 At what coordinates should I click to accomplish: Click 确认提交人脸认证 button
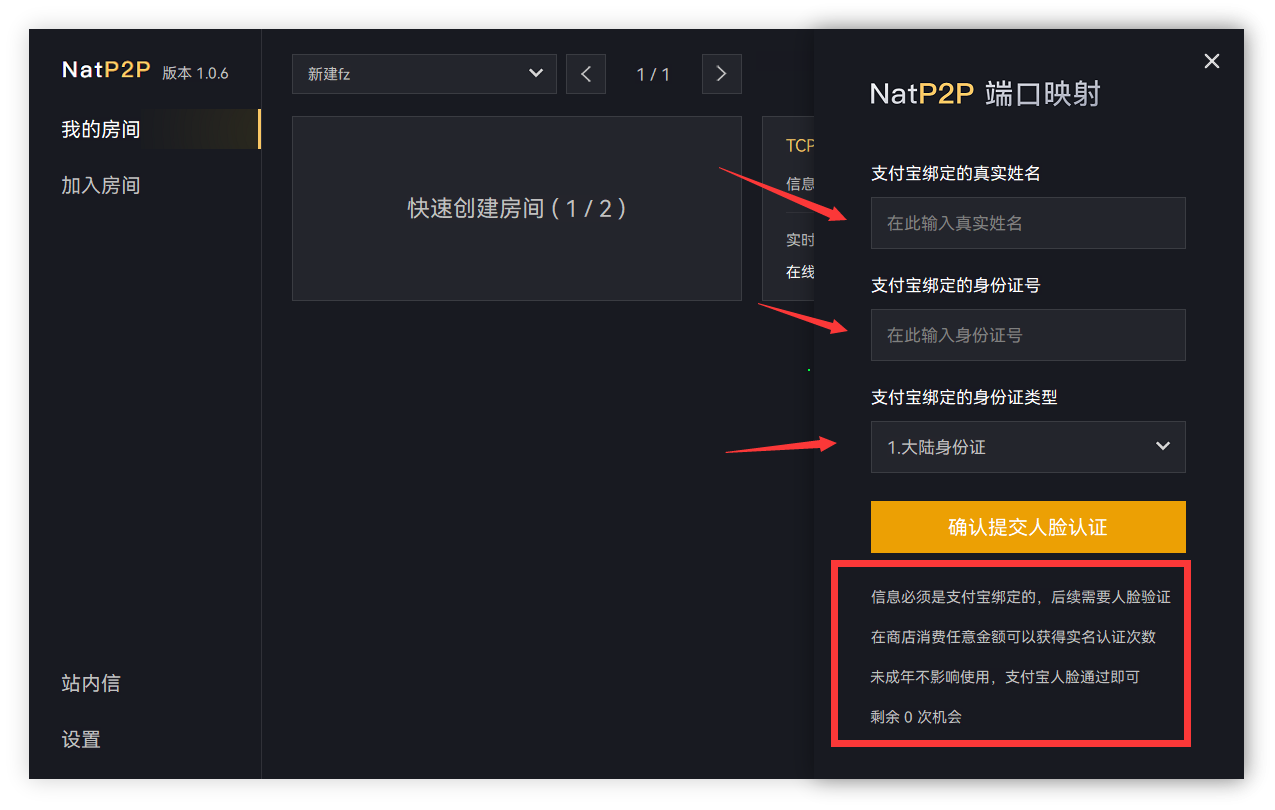[1028, 527]
